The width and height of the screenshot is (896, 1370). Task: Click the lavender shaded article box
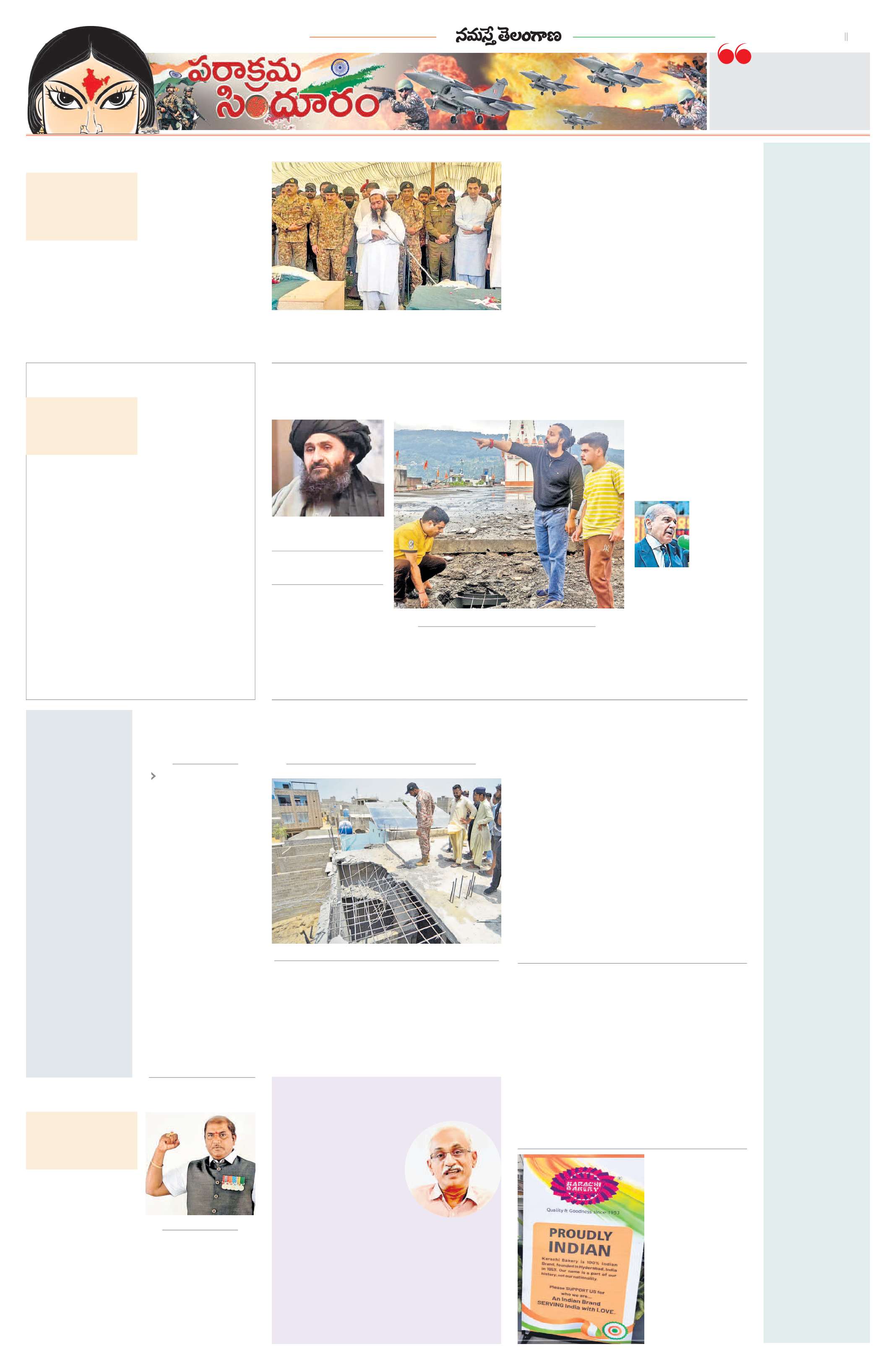(386, 1211)
